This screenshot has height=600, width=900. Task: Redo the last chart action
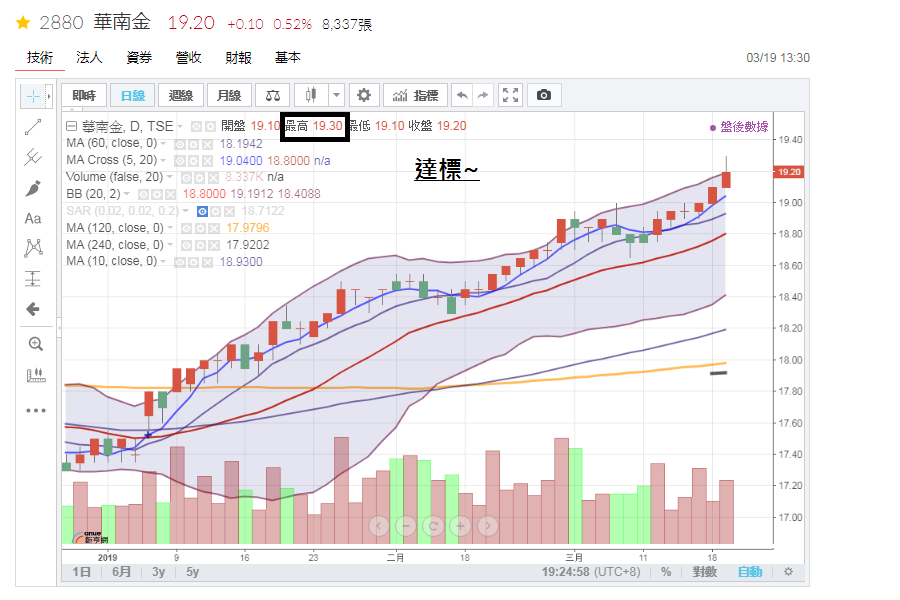(483, 95)
